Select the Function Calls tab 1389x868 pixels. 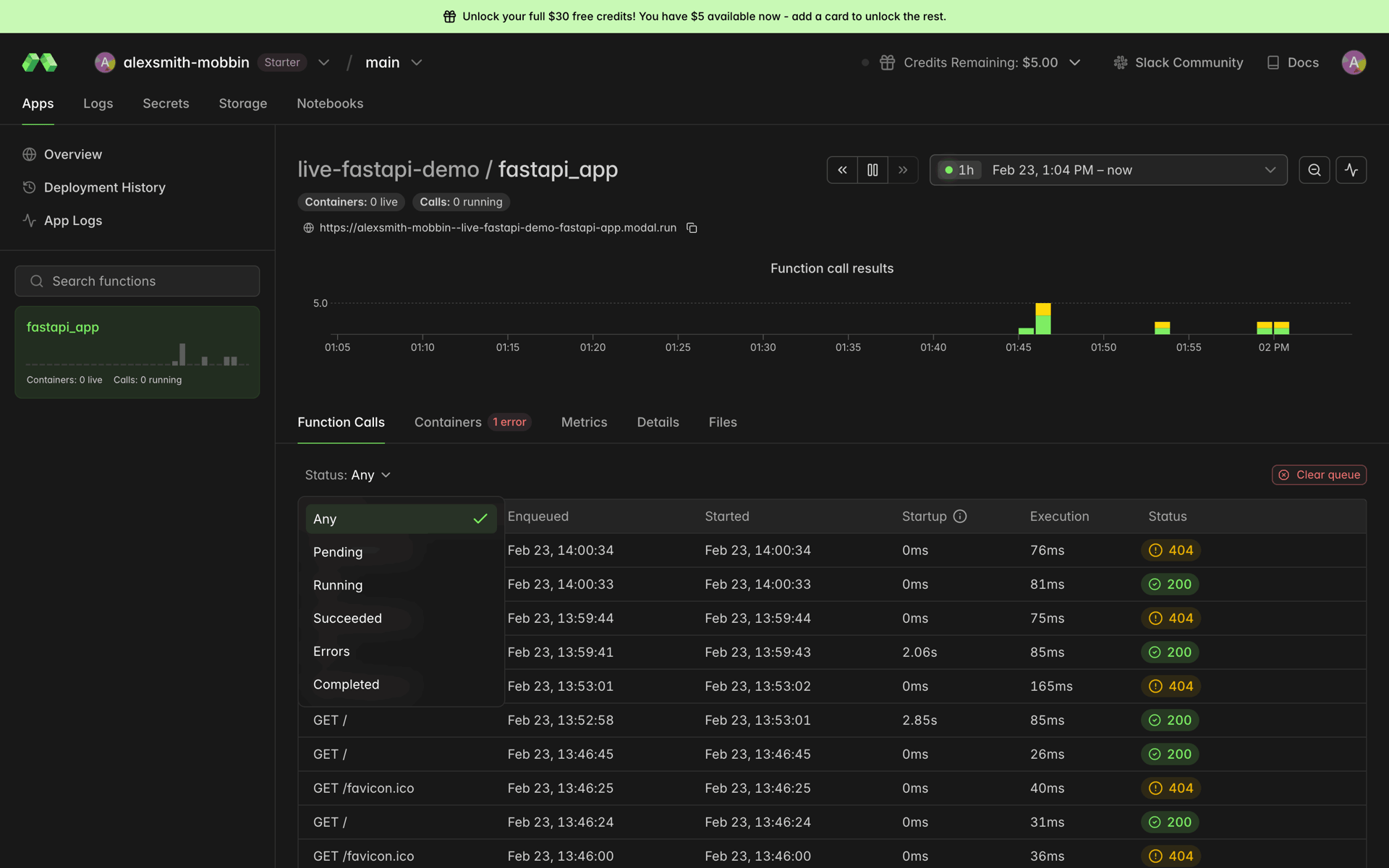[341, 422]
